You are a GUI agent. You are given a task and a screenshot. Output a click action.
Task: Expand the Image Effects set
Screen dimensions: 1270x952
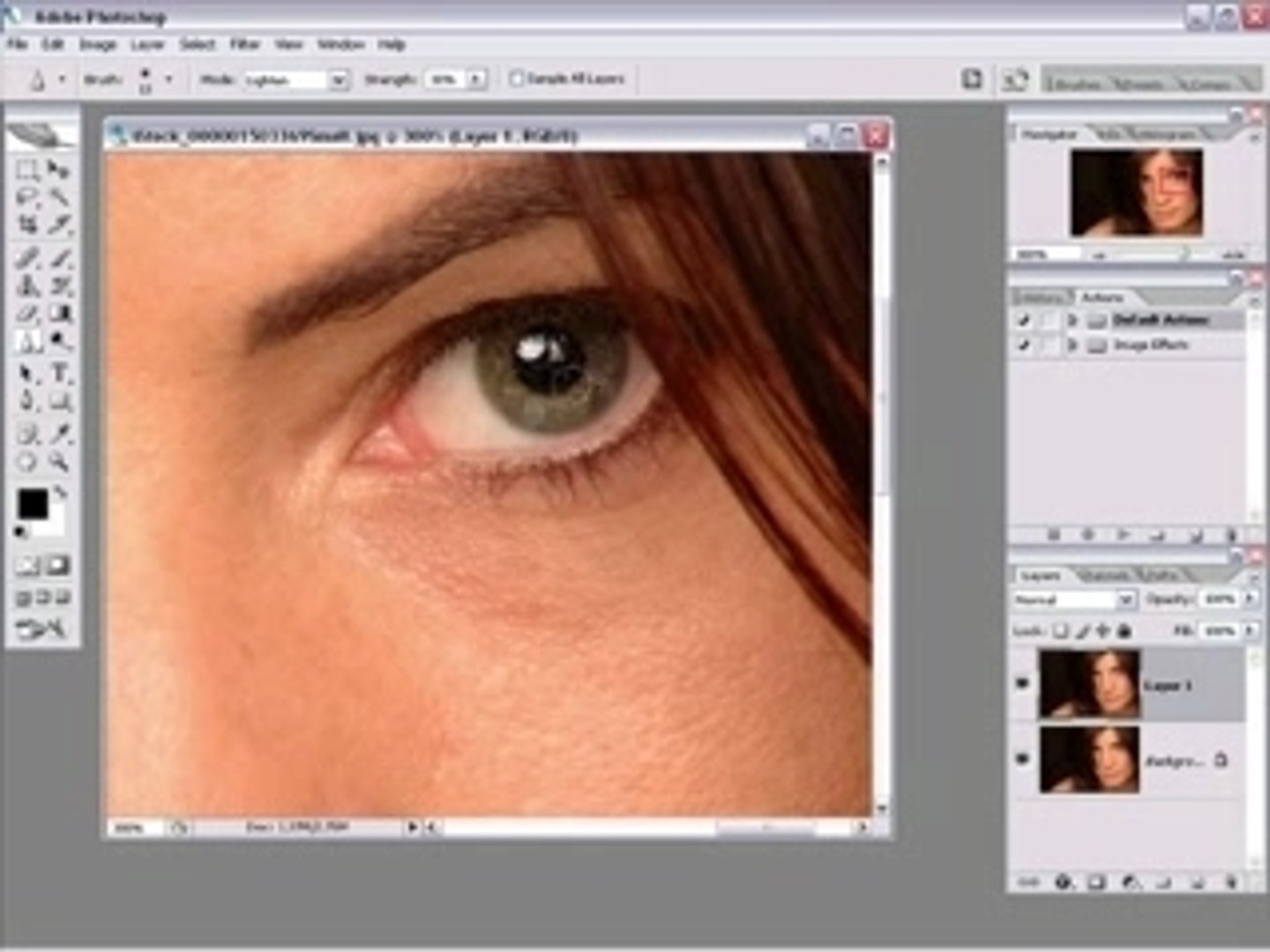tap(1072, 346)
